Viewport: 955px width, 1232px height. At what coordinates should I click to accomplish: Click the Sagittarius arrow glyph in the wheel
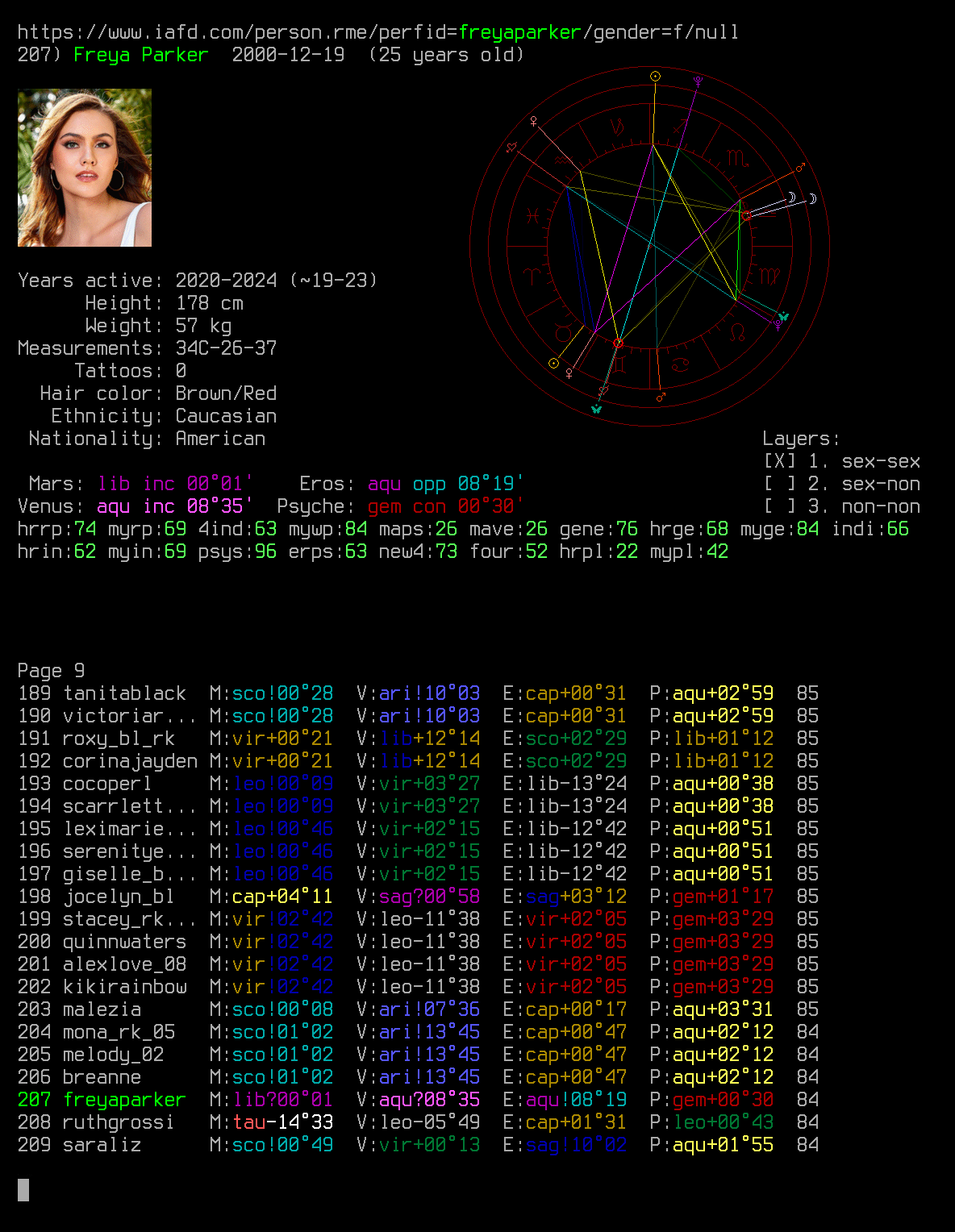681,126
